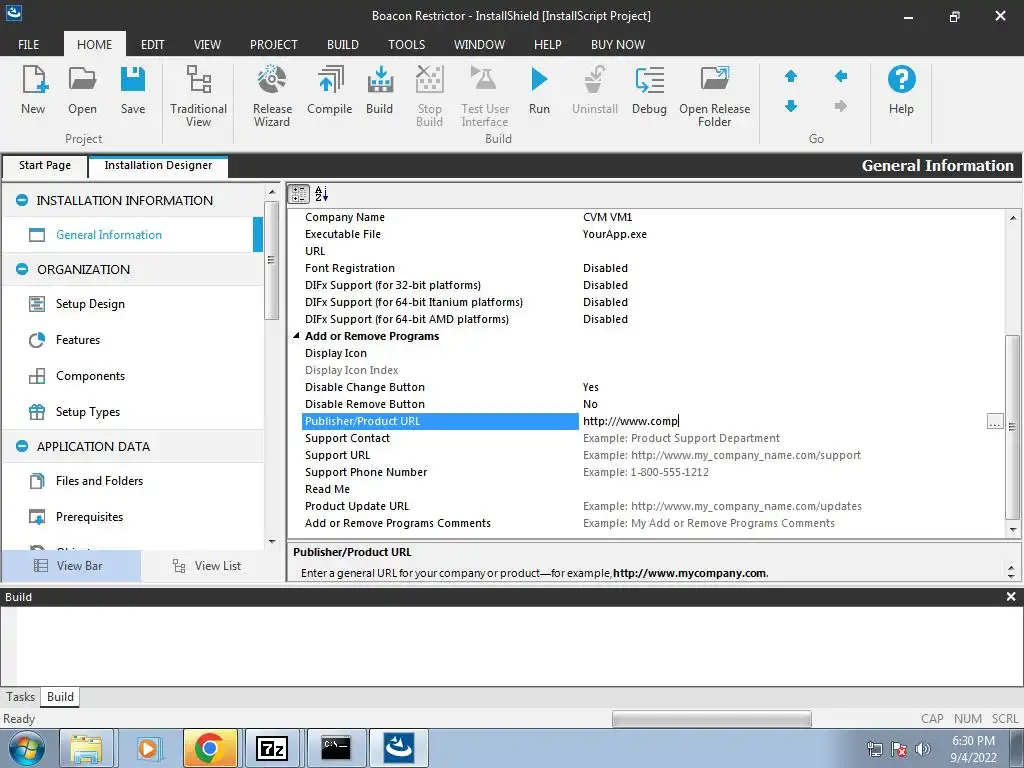Collapse Add or Remove Programs group
Viewport: 1024px width, 768px height.
coord(296,336)
